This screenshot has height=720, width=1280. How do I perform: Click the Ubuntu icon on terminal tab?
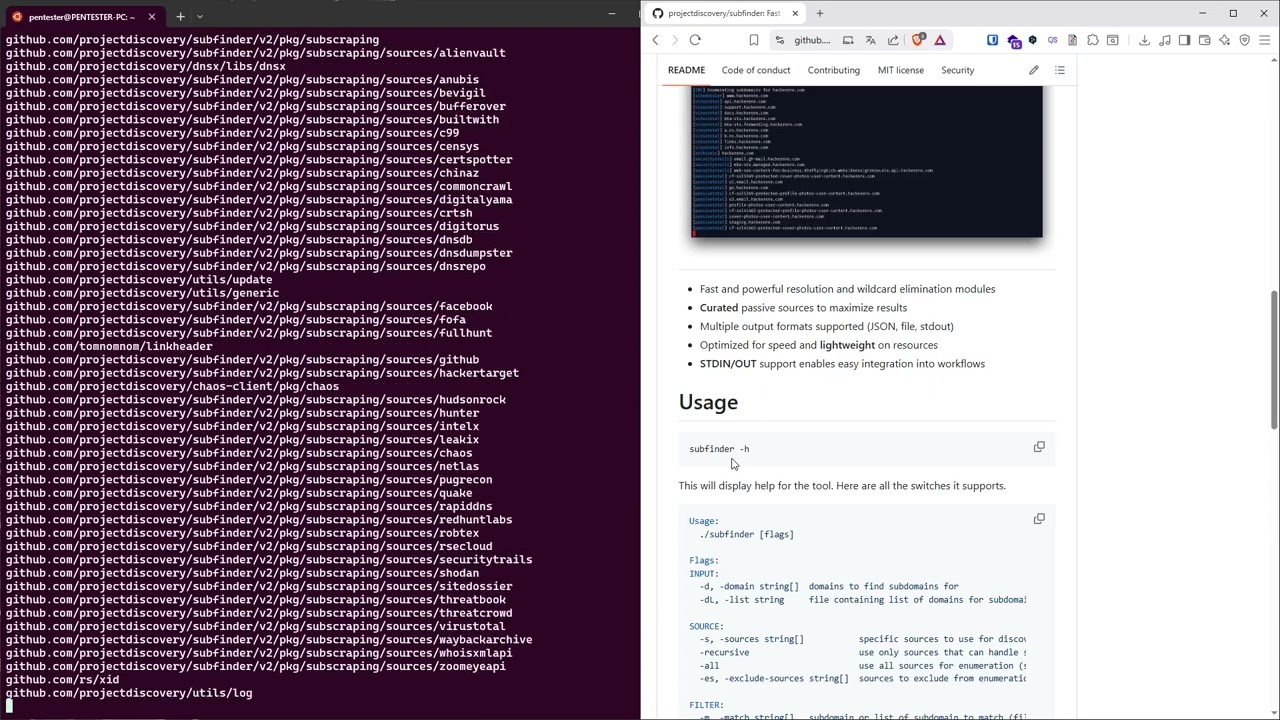pyautogui.click(x=17, y=16)
